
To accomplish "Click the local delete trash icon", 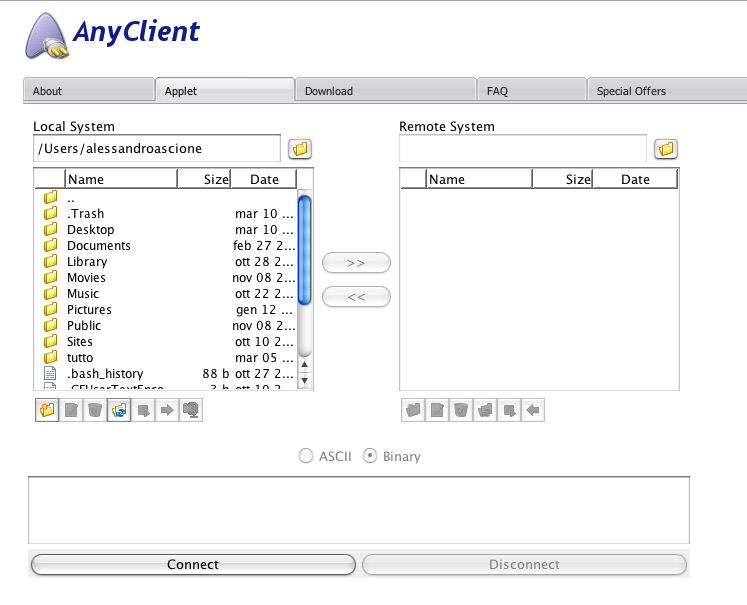I will pyautogui.click(x=95, y=410).
